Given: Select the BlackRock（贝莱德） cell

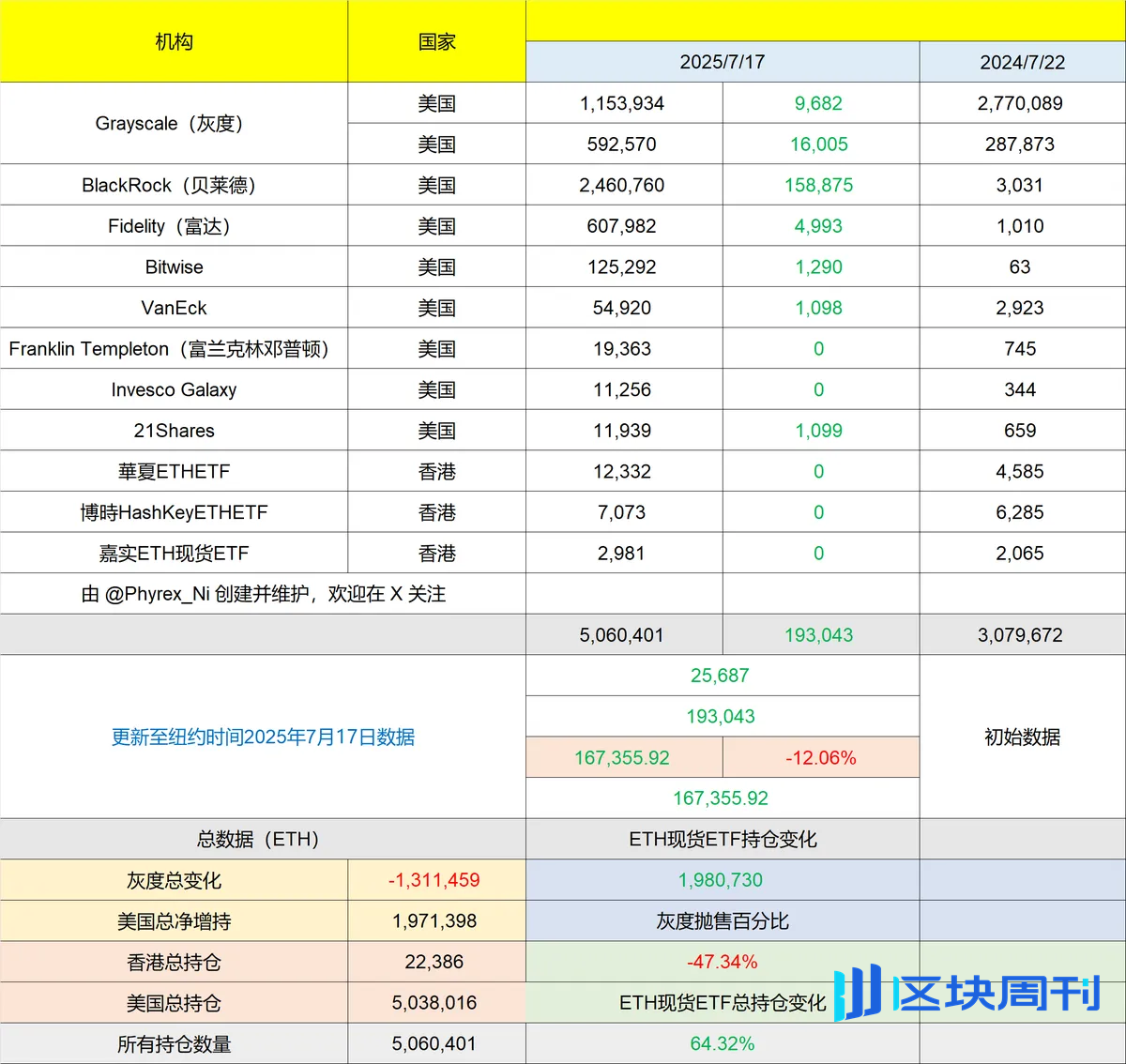Looking at the screenshot, I should point(174,185).
